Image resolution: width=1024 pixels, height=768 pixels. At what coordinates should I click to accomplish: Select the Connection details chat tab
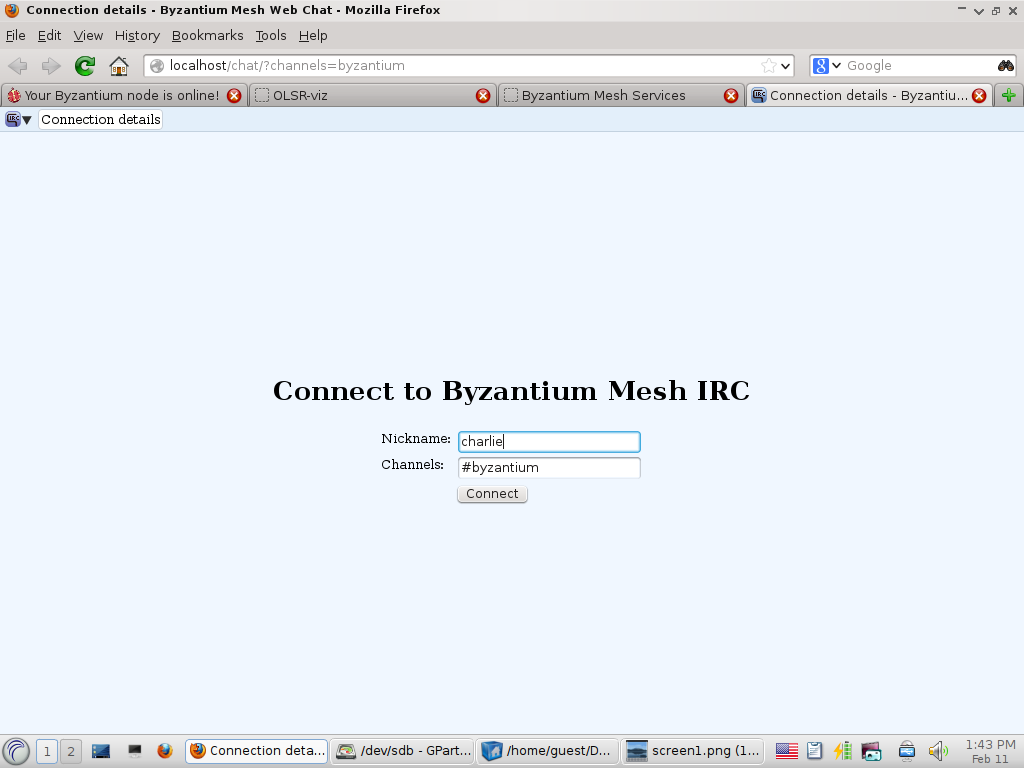pyautogui.click(x=101, y=120)
